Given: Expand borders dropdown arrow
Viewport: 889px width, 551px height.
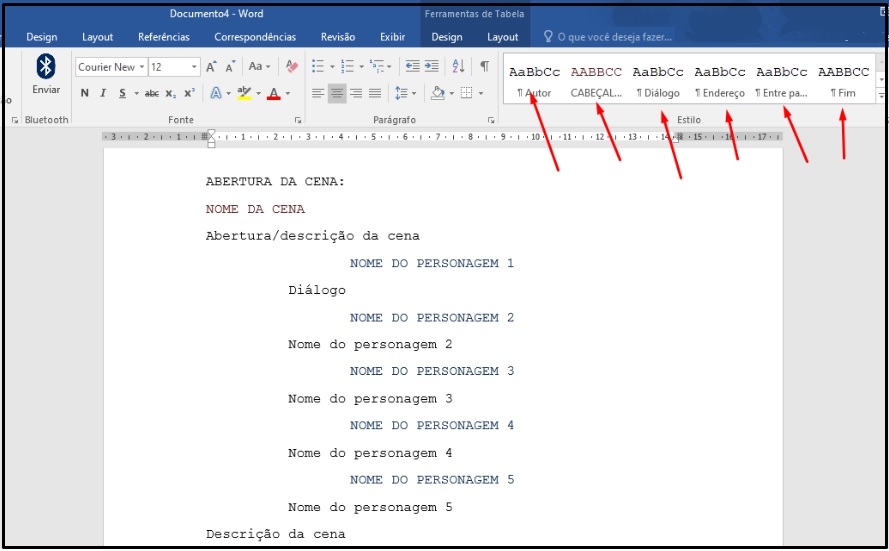Looking at the screenshot, I should tap(481, 94).
